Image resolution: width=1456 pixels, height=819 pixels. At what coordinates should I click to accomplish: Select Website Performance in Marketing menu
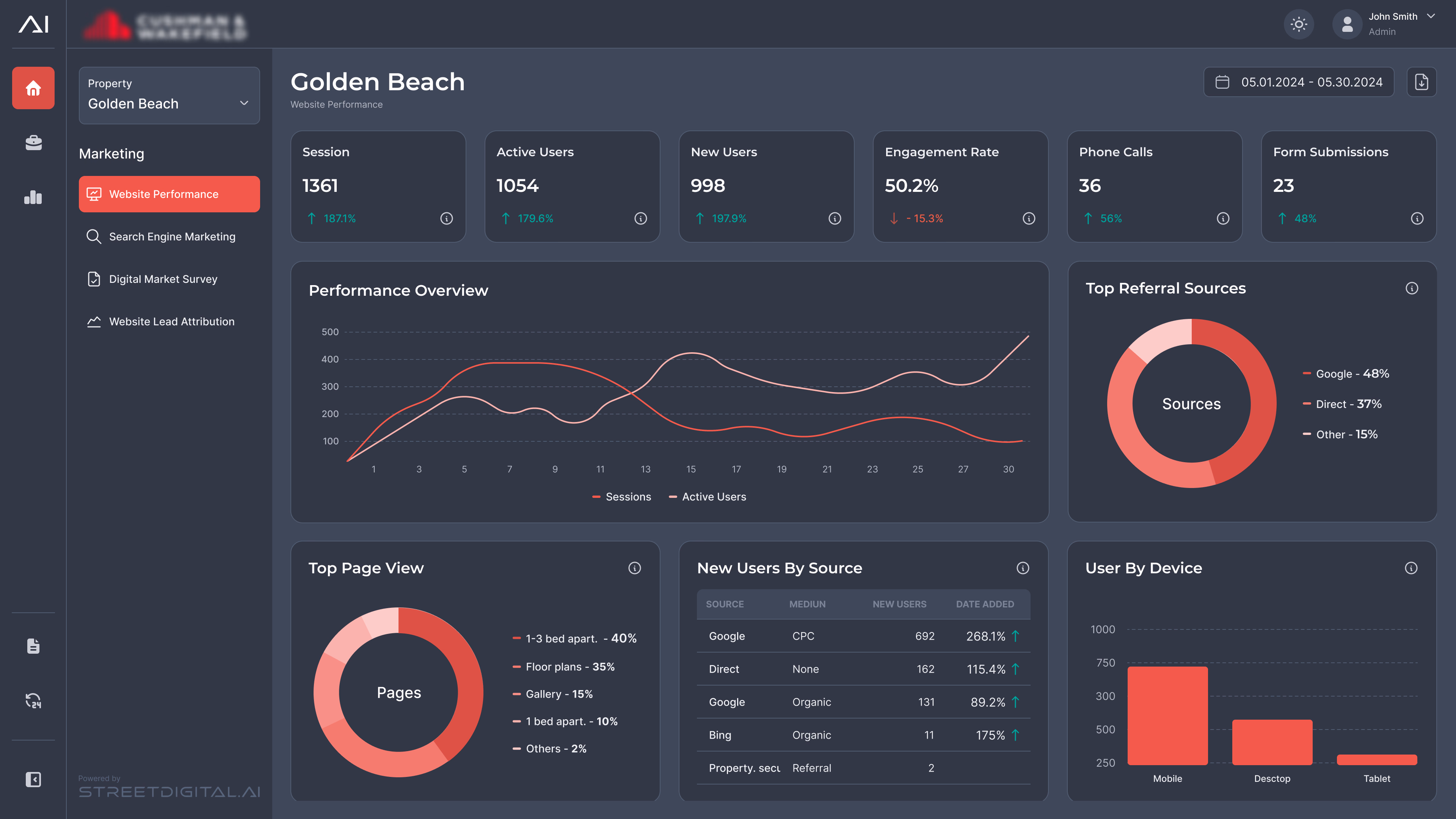point(169,194)
